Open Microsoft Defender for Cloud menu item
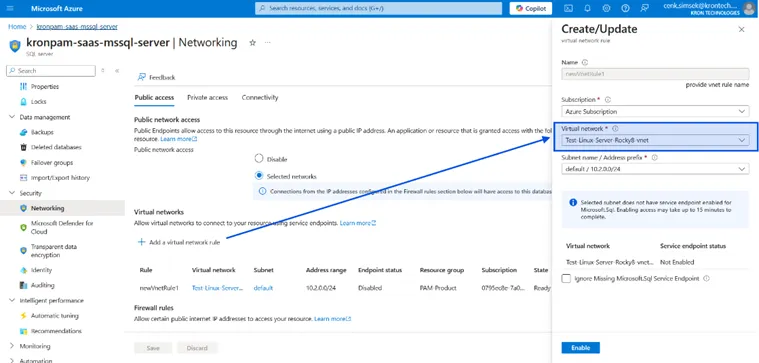 point(62,227)
